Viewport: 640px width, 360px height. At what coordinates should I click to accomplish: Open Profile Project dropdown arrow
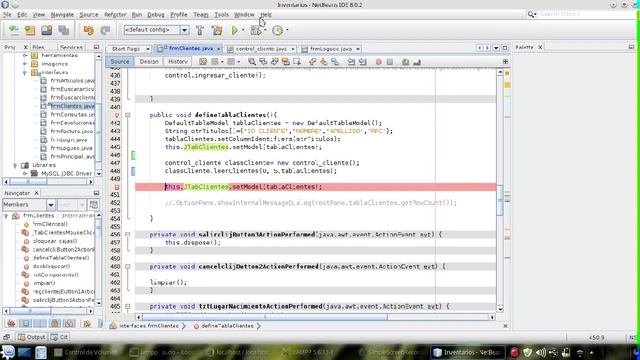click(x=287, y=30)
